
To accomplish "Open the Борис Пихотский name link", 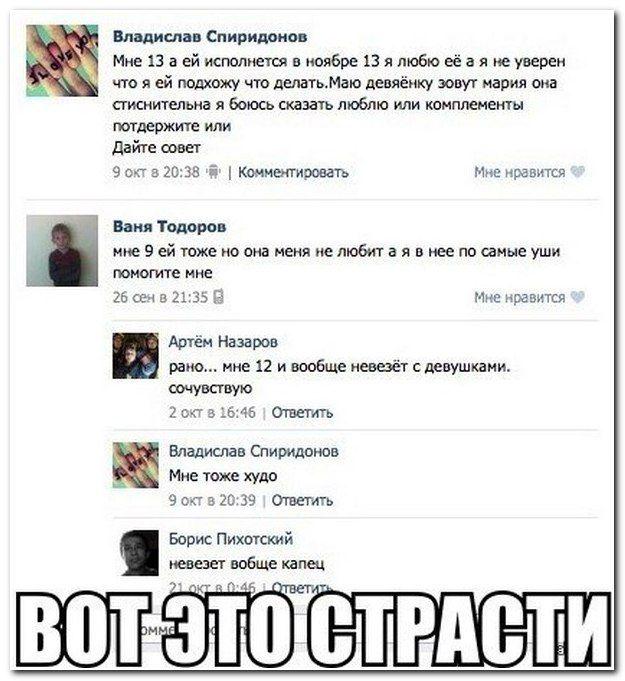I will [231, 539].
